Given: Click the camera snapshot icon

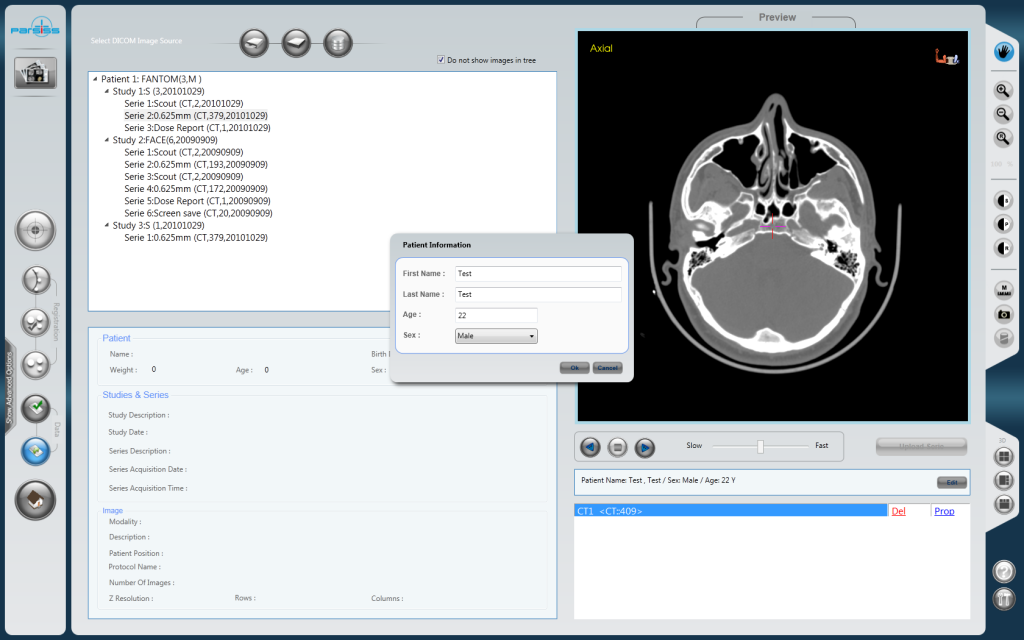Looking at the screenshot, I should [1003, 314].
